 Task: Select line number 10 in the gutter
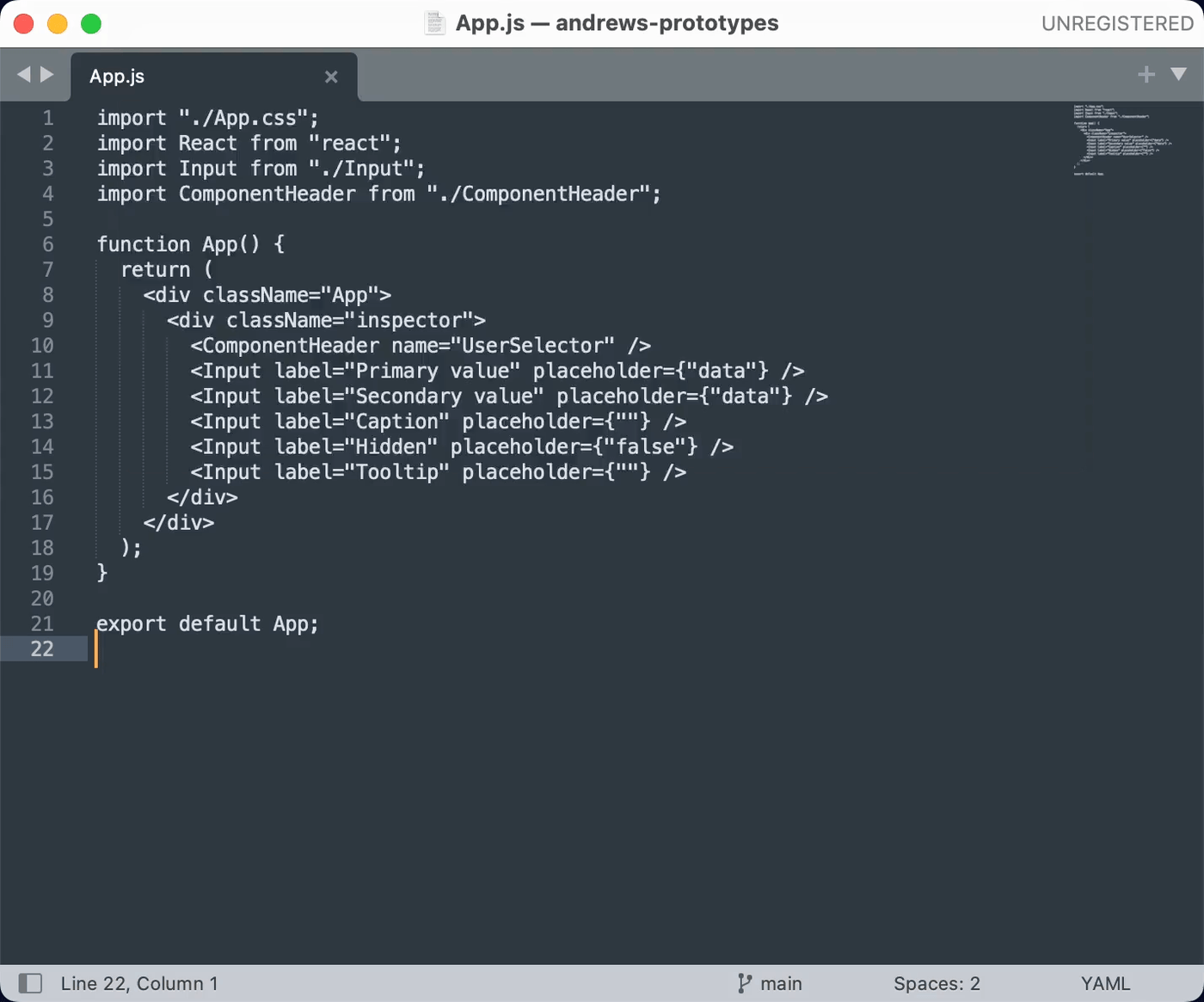(x=41, y=346)
